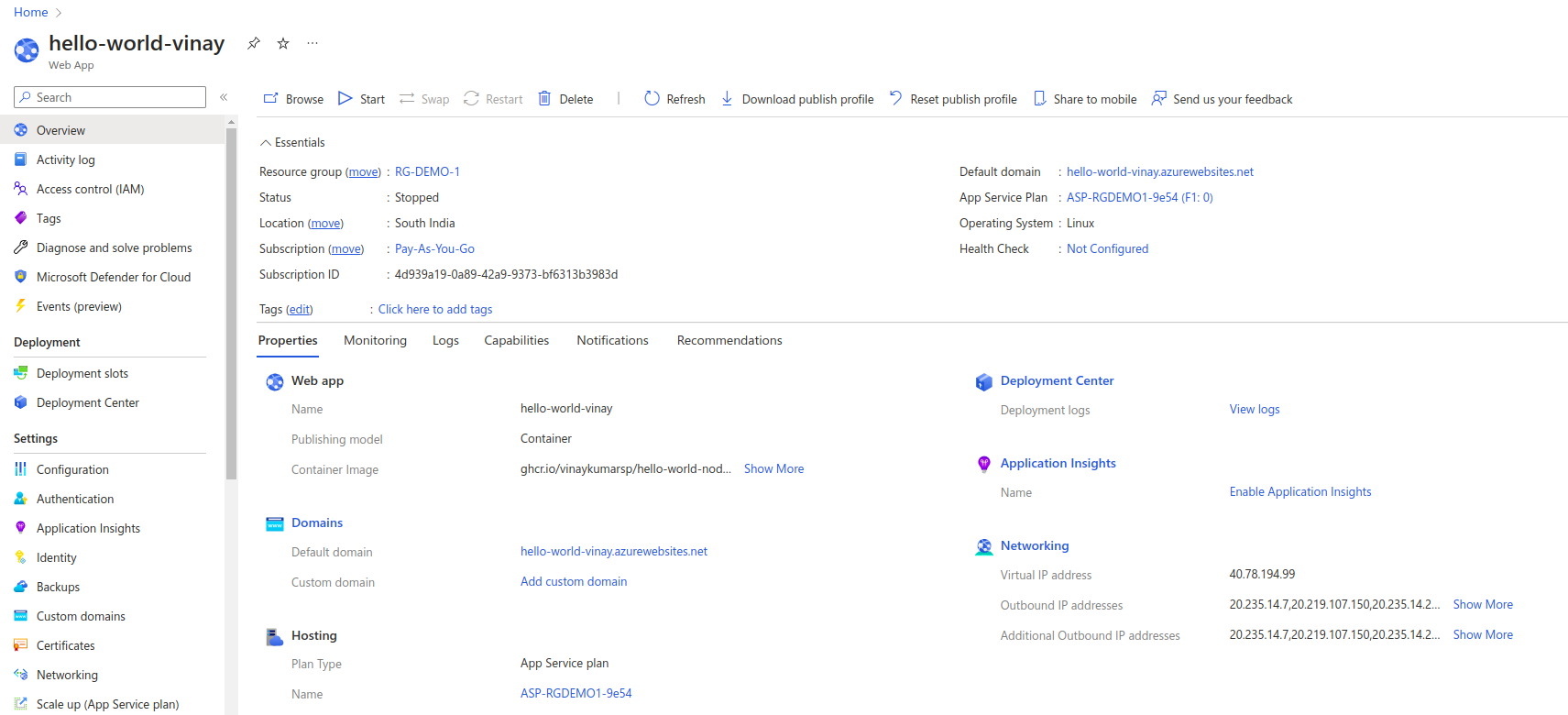Open the Domains heading link

click(317, 522)
